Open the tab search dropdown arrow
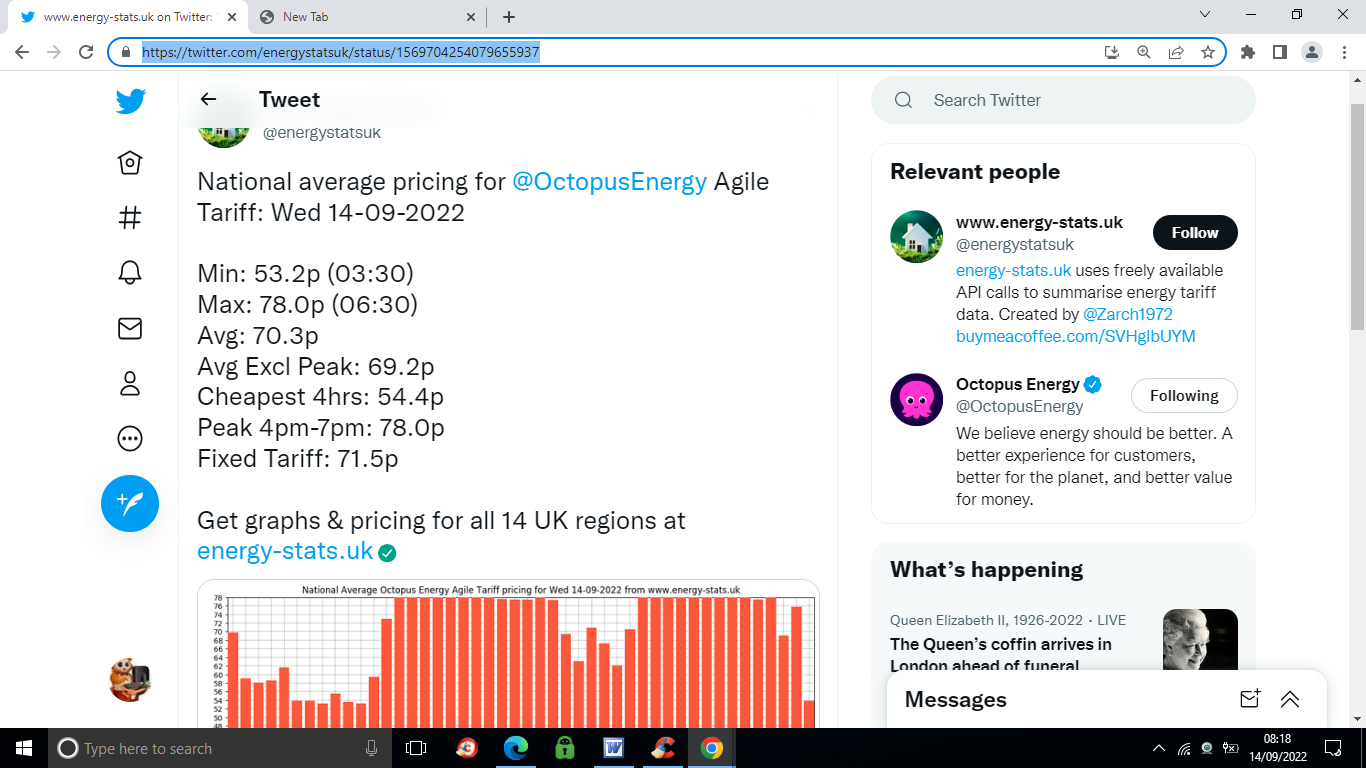1366x768 pixels. pos(1205,15)
